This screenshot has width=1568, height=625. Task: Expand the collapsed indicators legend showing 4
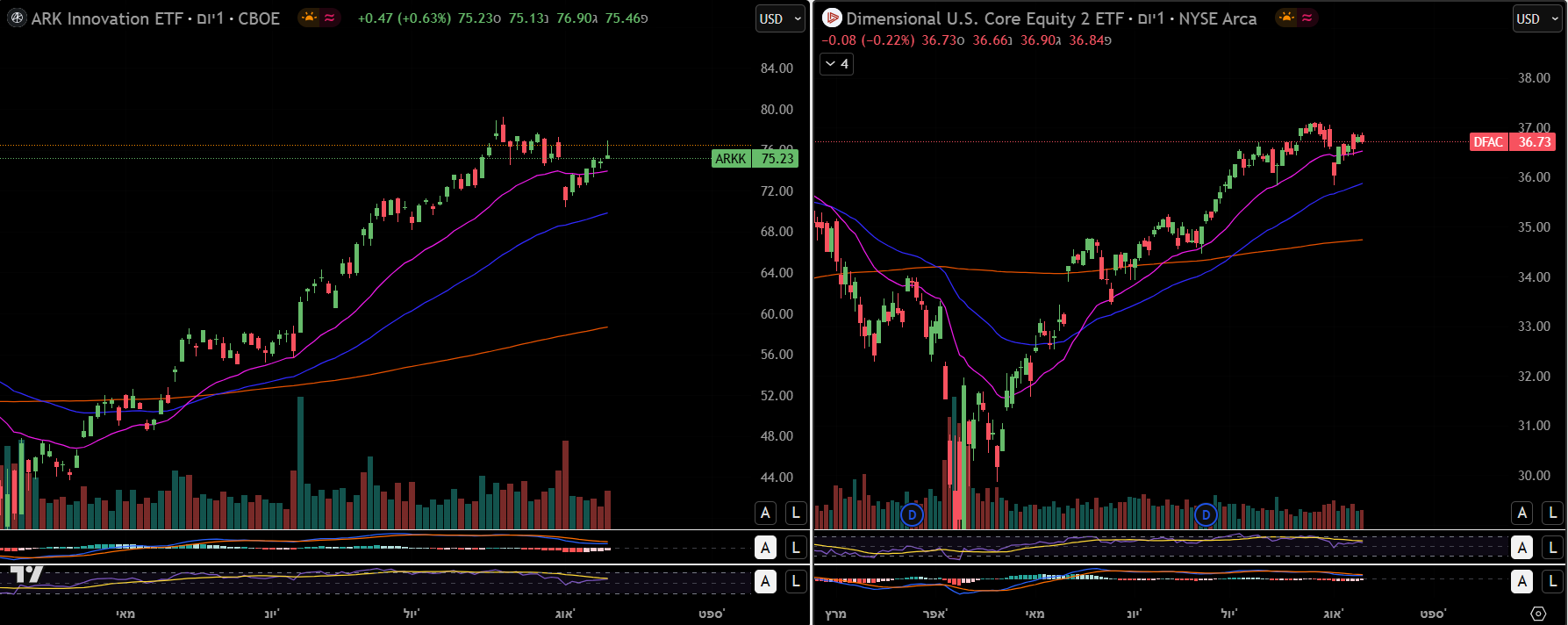[x=836, y=64]
